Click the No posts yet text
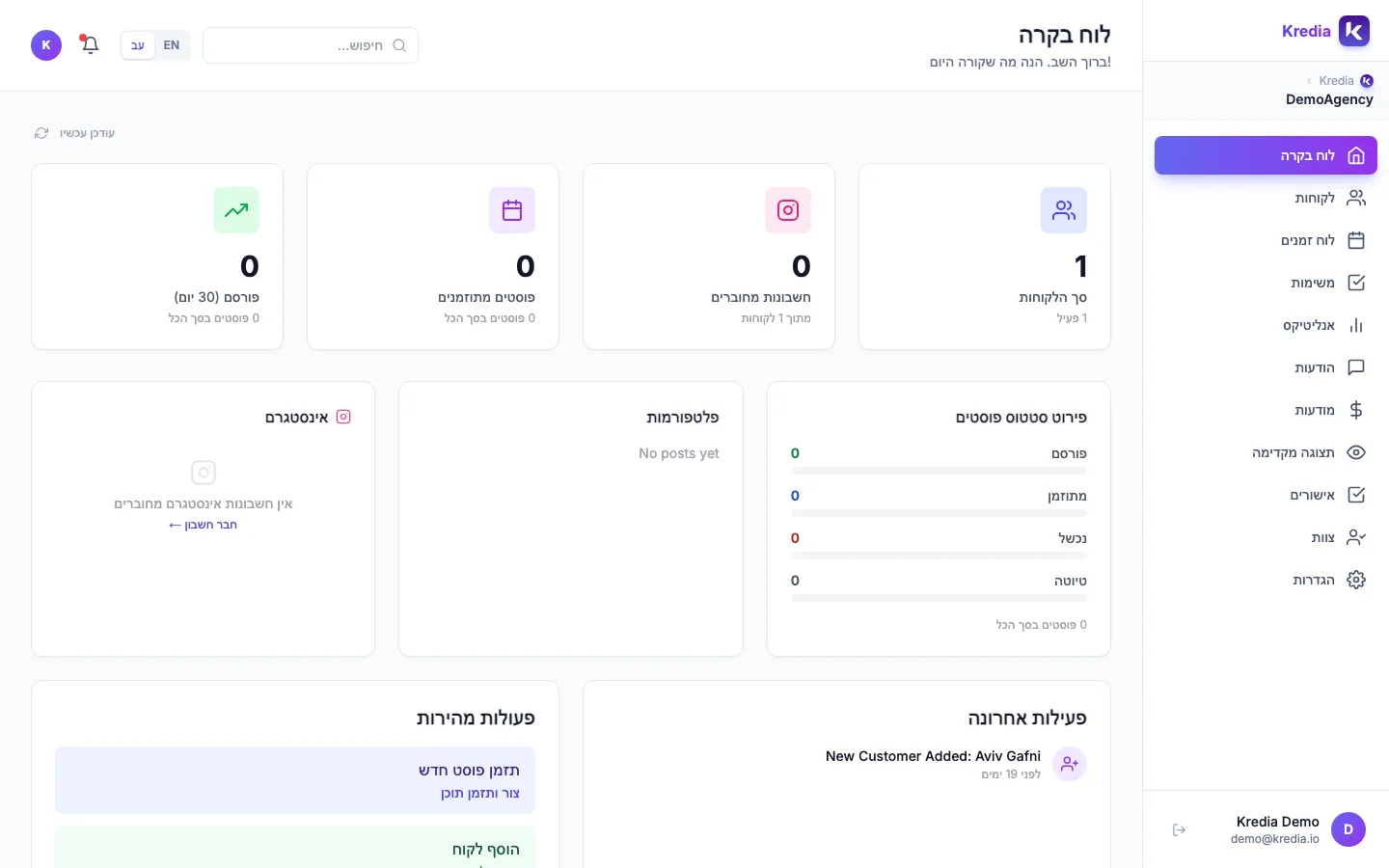This screenshot has width=1389, height=868. (679, 453)
